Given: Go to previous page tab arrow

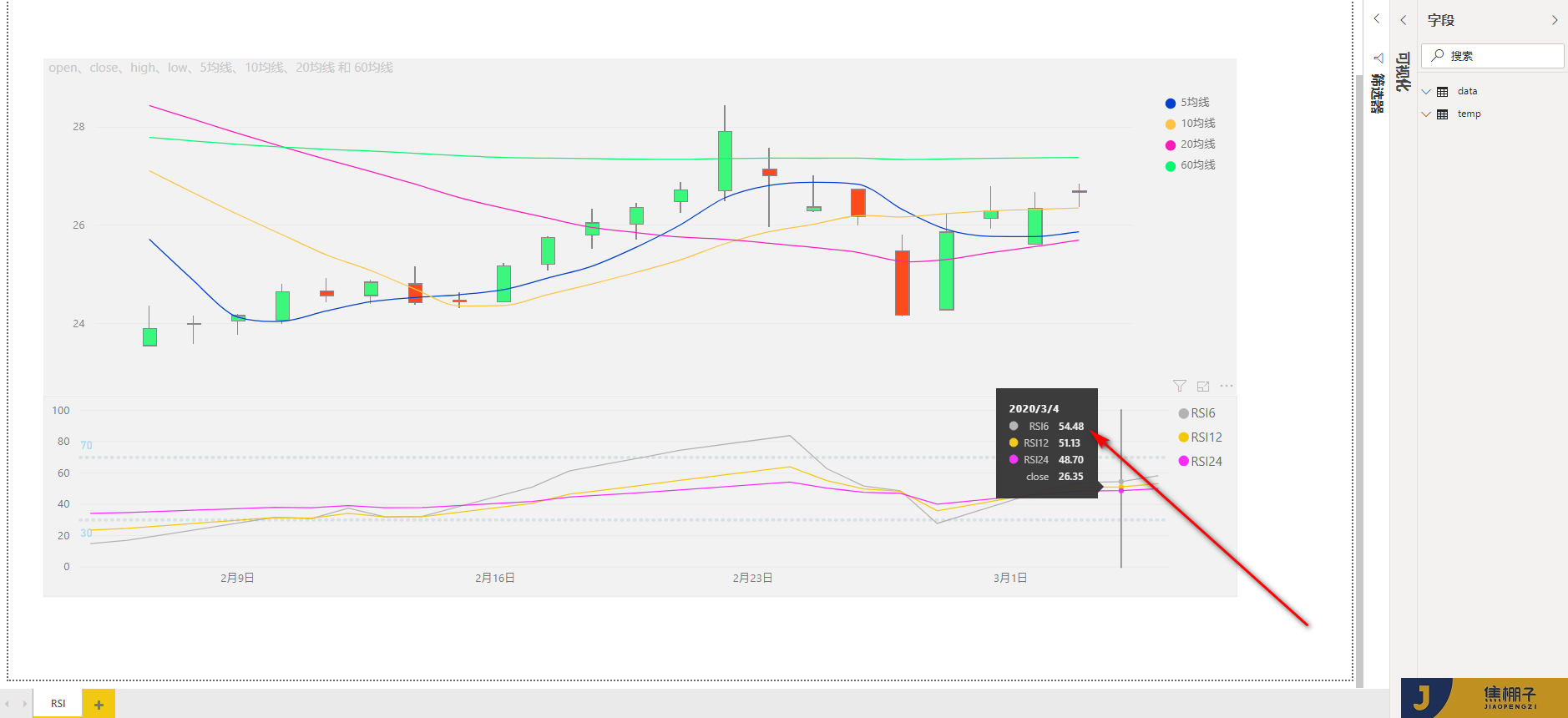Looking at the screenshot, I should click(8, 704).
